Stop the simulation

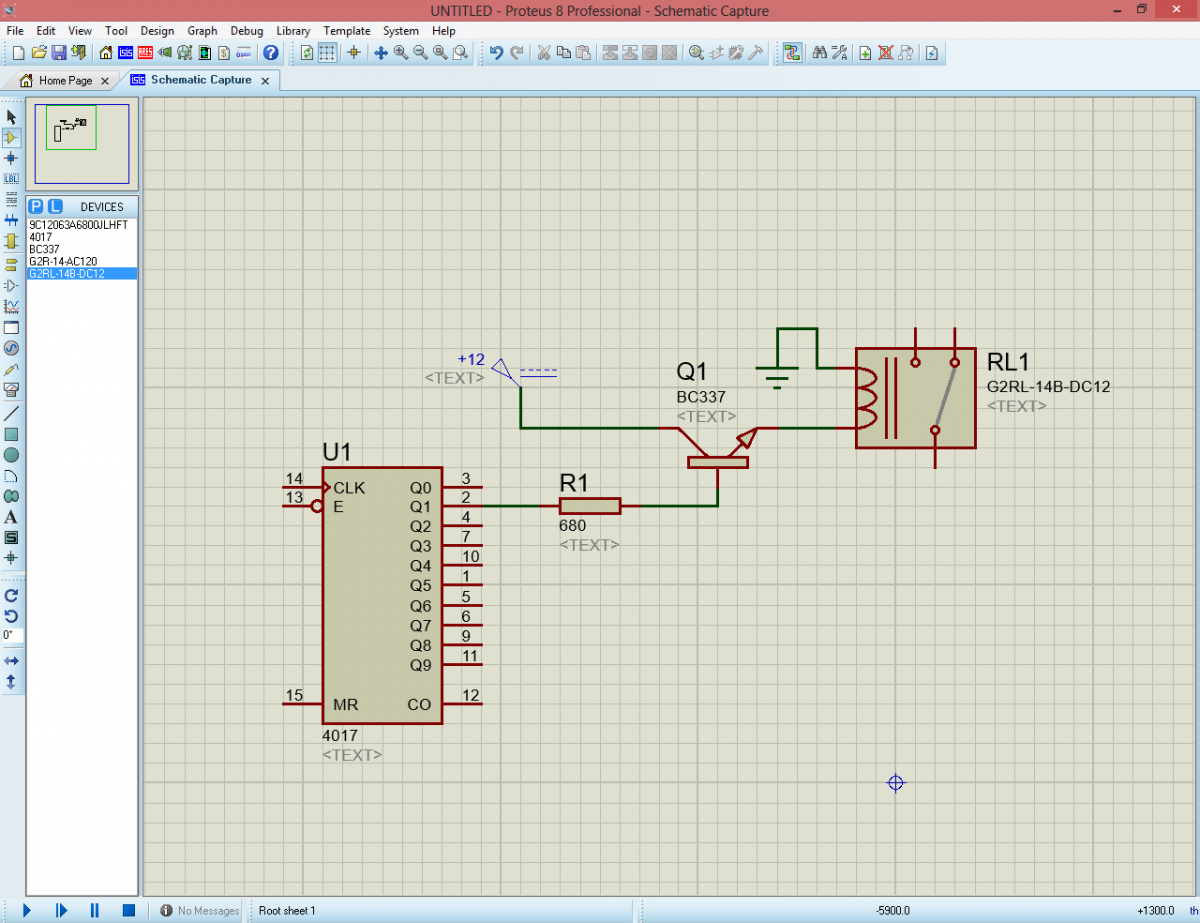coord(129,910)
